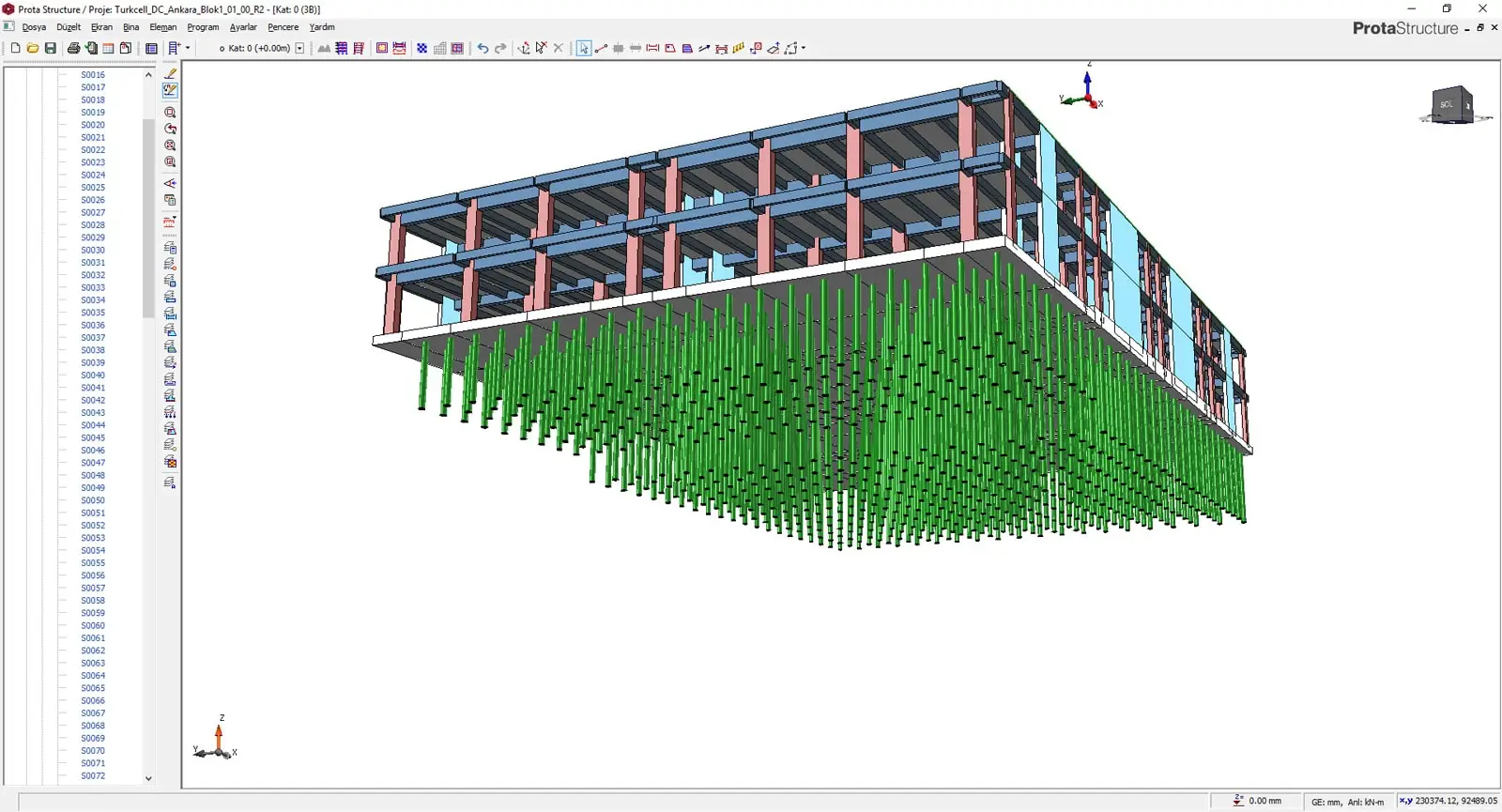The height and width of the screenshot is (812, 1502).
Task: Click the Print icon in toolbar
Action: [73, 48]
